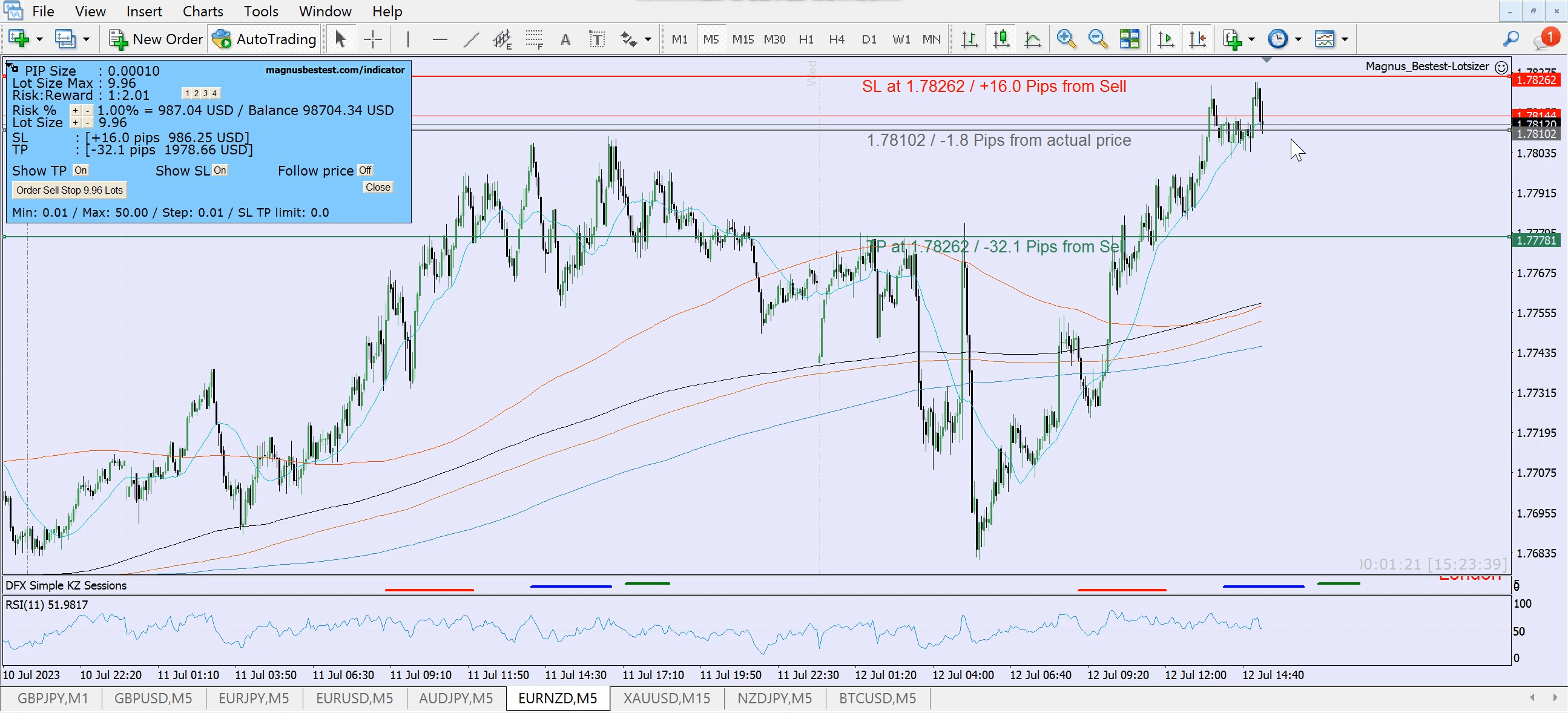Select the text label tool
Viewport: 1568px width, 713px height.
pyautogui.click(x=596, y=39)
